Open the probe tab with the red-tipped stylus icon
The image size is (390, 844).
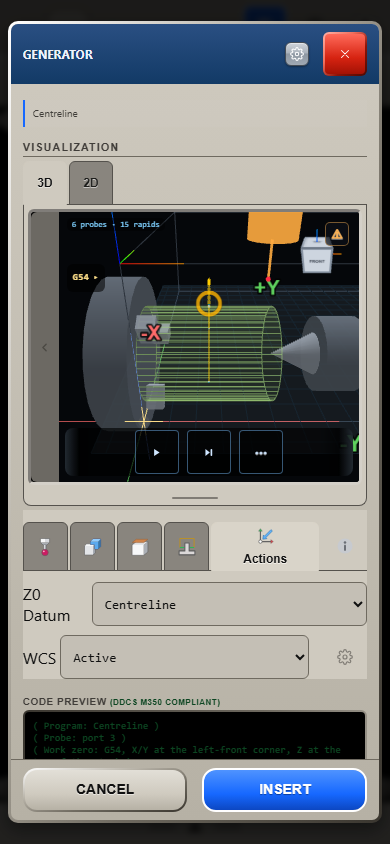click(x=45, y=546)
